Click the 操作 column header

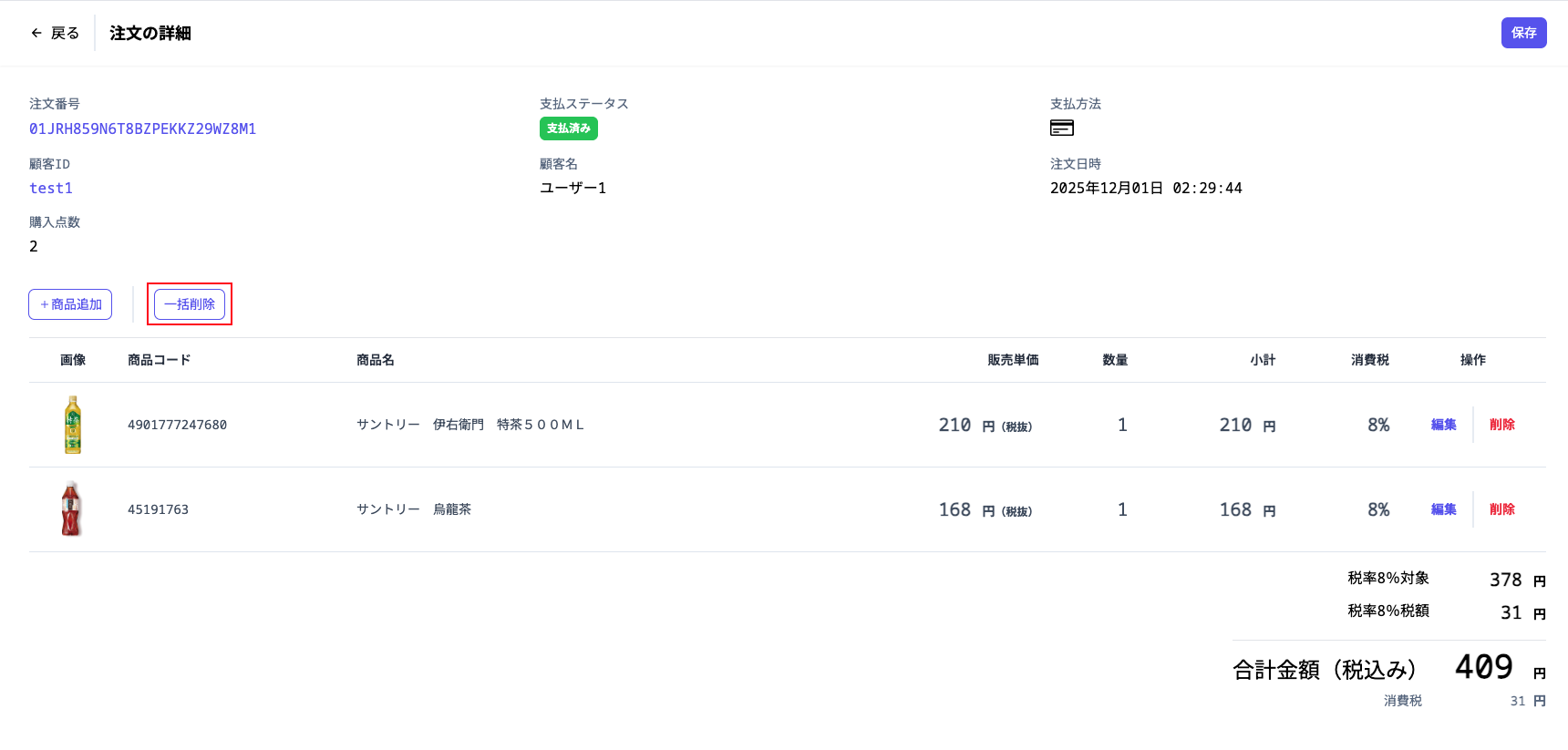click(1473, 360)
